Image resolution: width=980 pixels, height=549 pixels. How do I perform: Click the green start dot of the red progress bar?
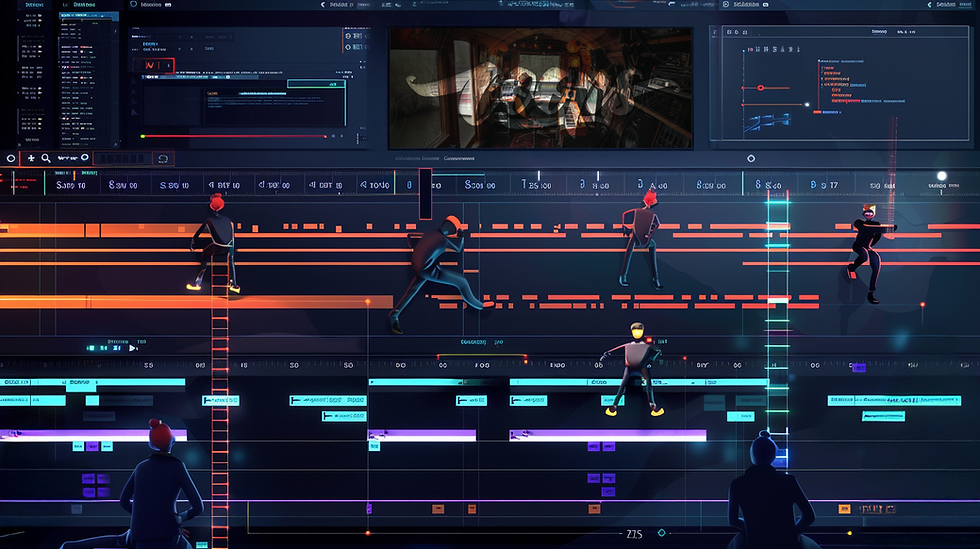pos(143,136)
